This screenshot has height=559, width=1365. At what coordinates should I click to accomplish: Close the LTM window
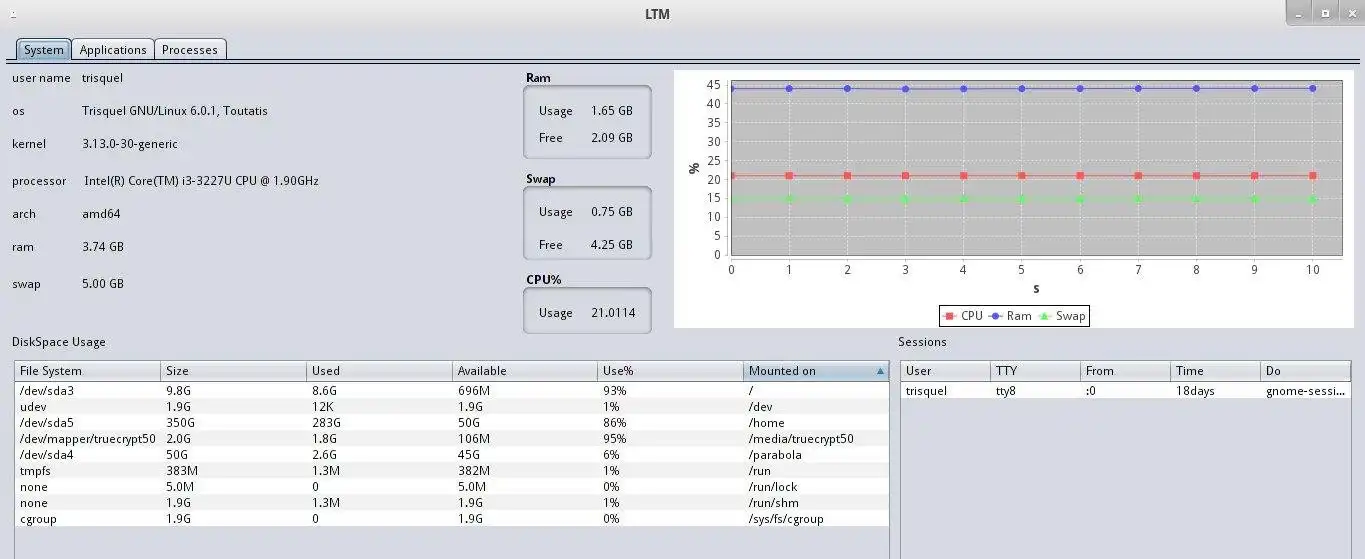pos(1350,12)
